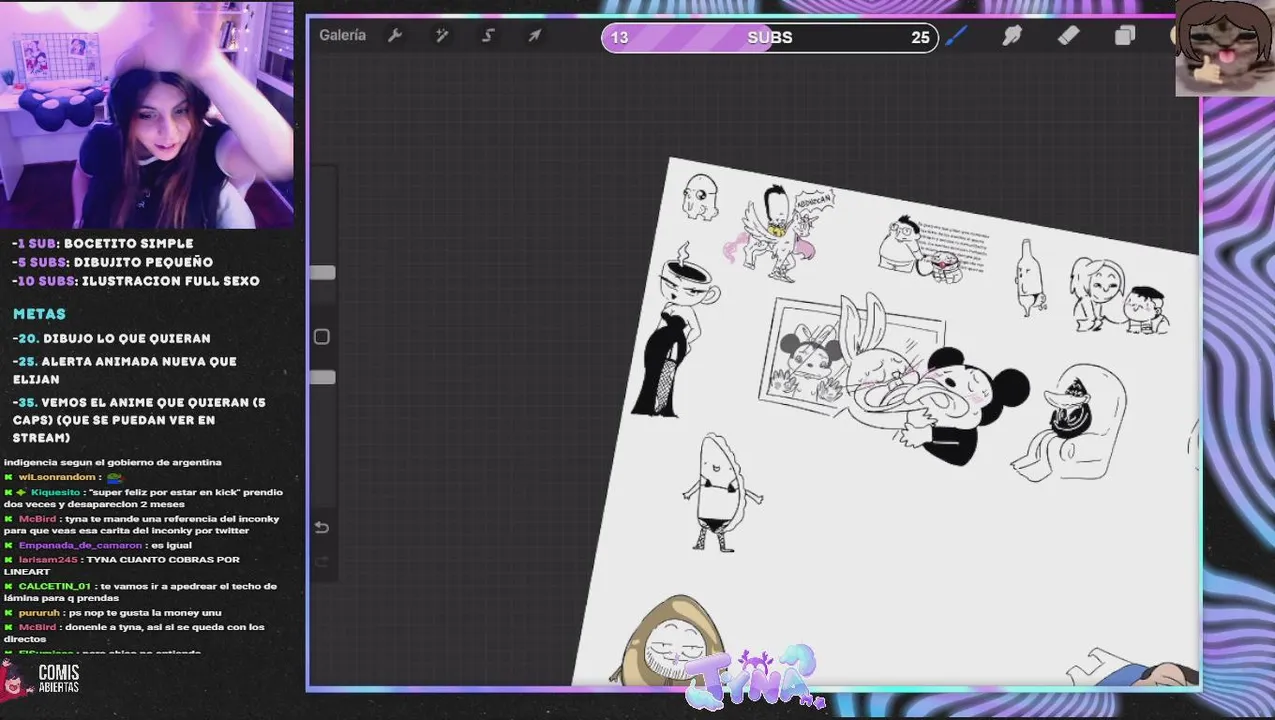Click chat username larisam245
This screenshot has width=1275, height=720.
coord(47,560)
